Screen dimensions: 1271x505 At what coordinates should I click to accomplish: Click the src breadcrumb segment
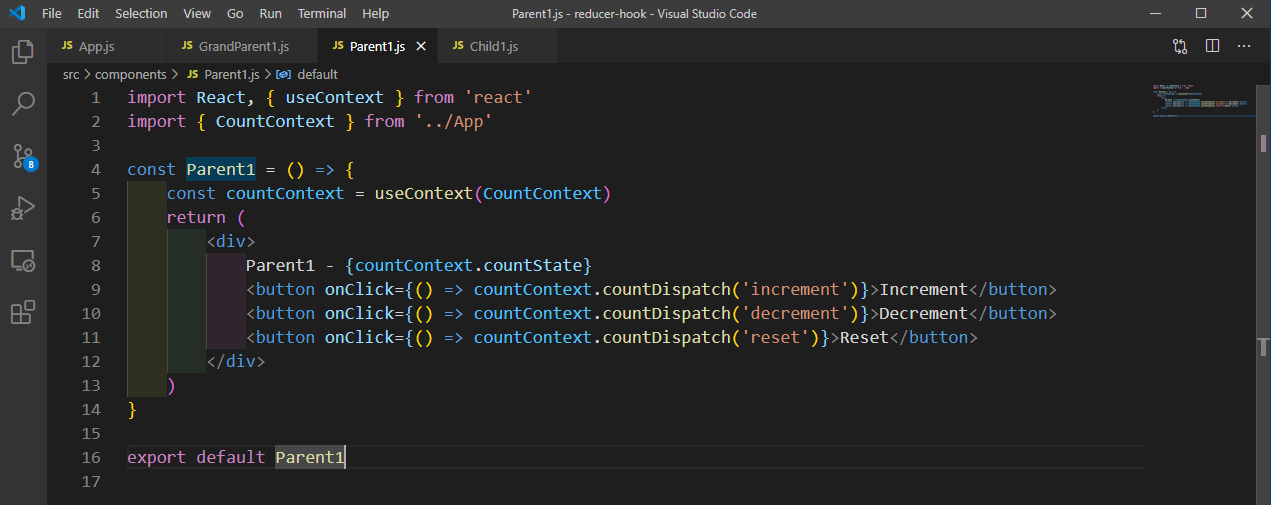point(71,74)
